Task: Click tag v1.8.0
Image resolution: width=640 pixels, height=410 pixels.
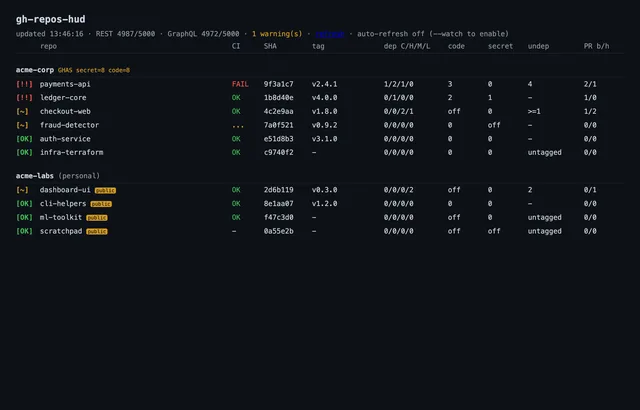Action: click(x=324, y=111)
